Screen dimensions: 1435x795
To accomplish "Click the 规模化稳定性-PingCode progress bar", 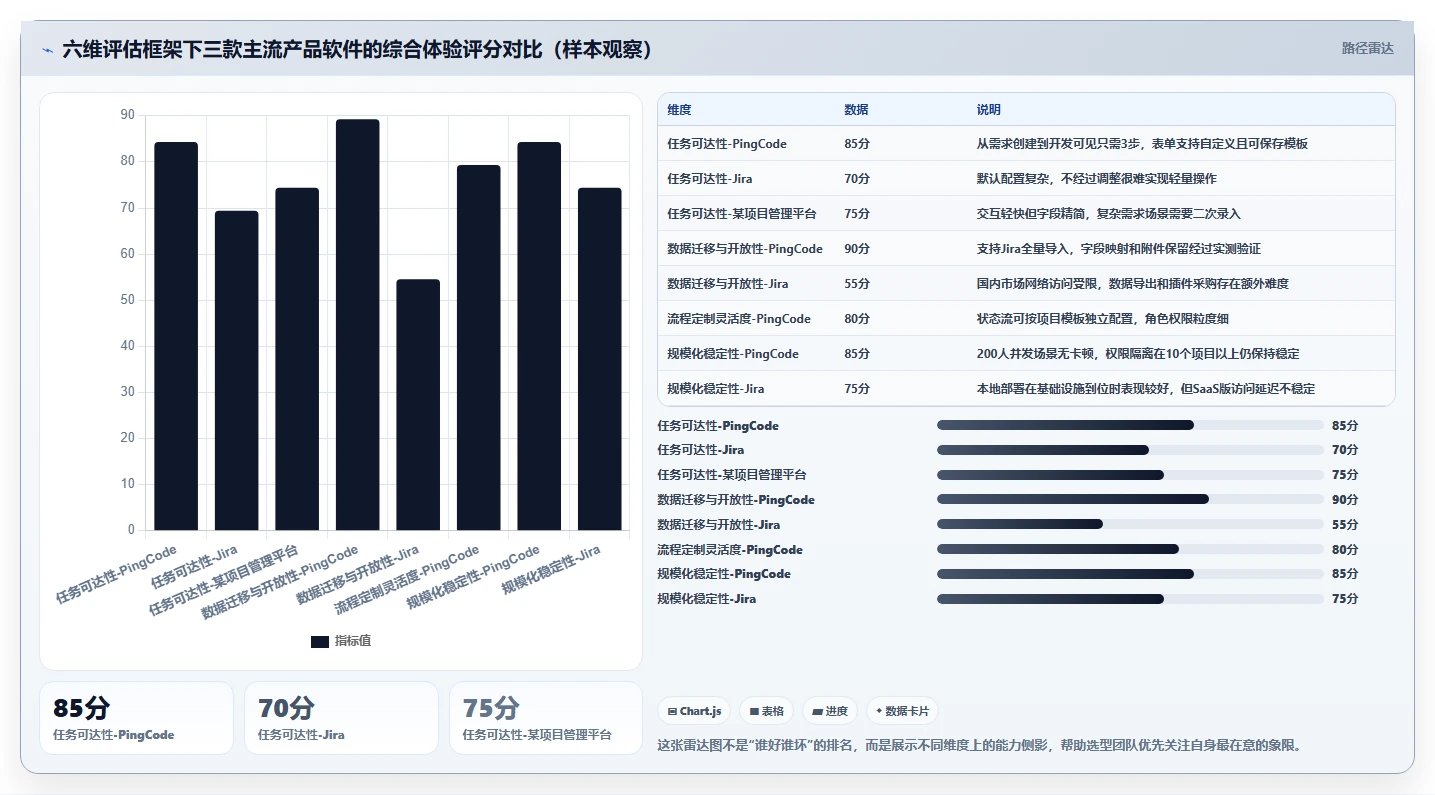I will (x=1130, y=574).
